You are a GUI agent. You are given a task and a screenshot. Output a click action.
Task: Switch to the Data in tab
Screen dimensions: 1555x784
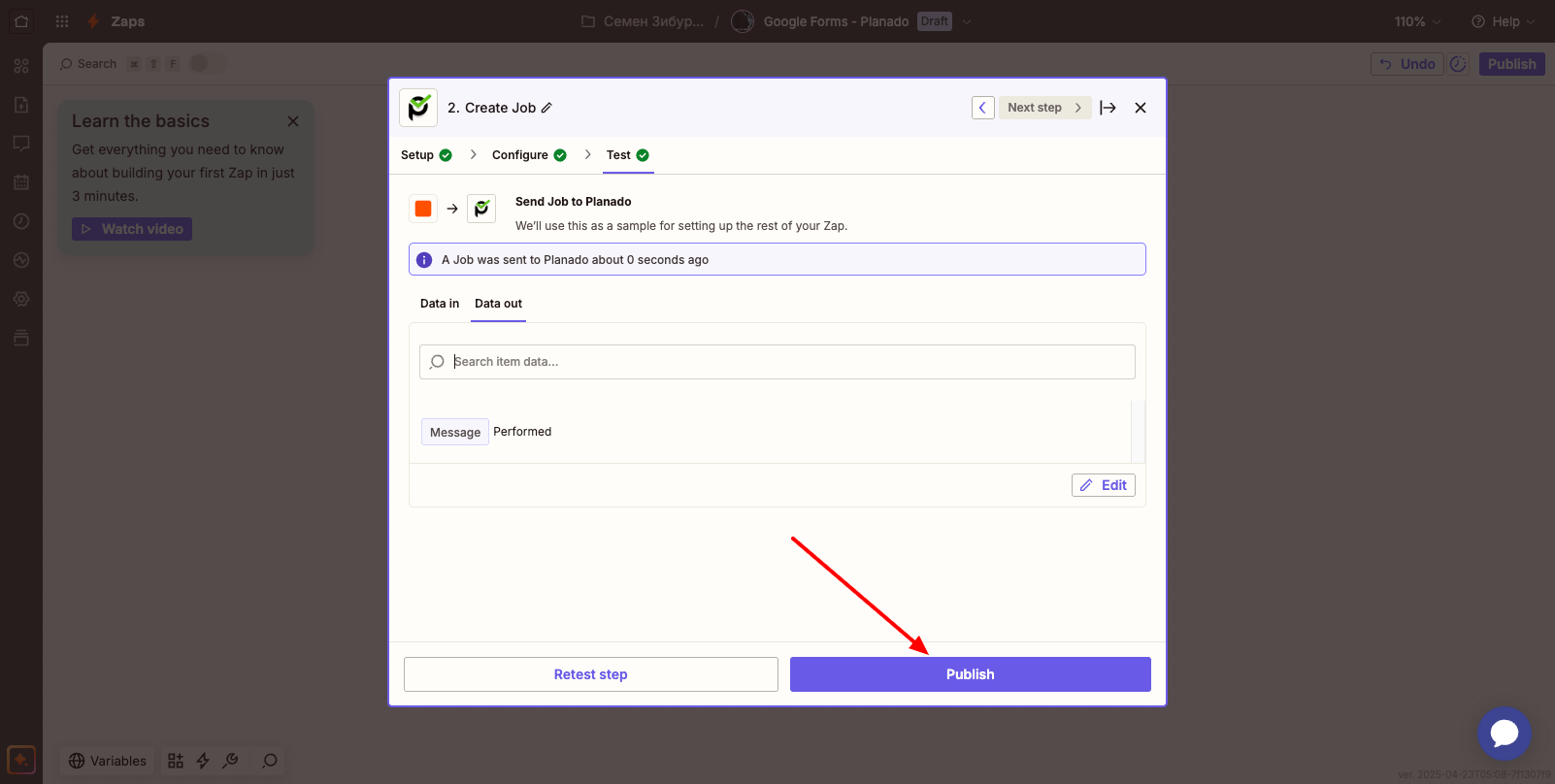coord(440,304)
